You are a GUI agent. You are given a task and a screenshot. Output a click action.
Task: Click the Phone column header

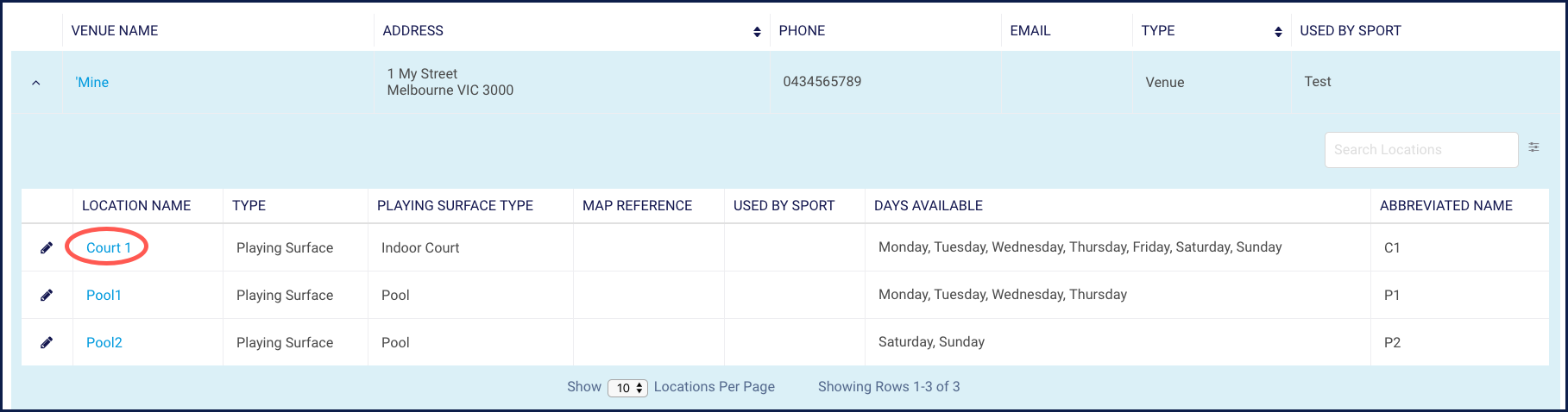click(802, 31)
